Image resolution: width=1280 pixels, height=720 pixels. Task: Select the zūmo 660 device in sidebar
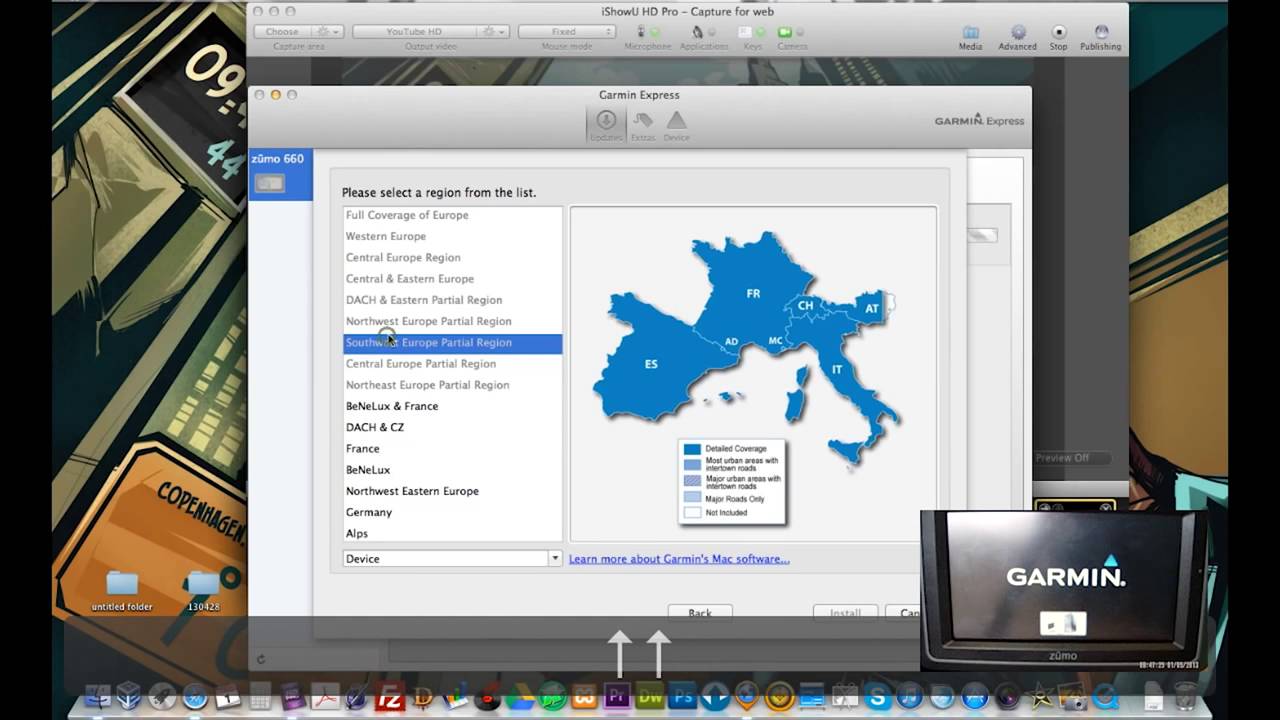tap(280, 173)
